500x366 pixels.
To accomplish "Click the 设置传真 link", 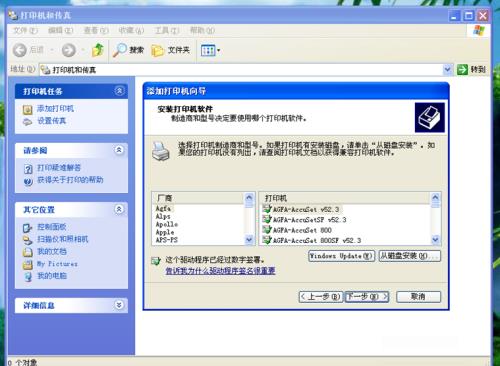I will [x=51, y=121].
